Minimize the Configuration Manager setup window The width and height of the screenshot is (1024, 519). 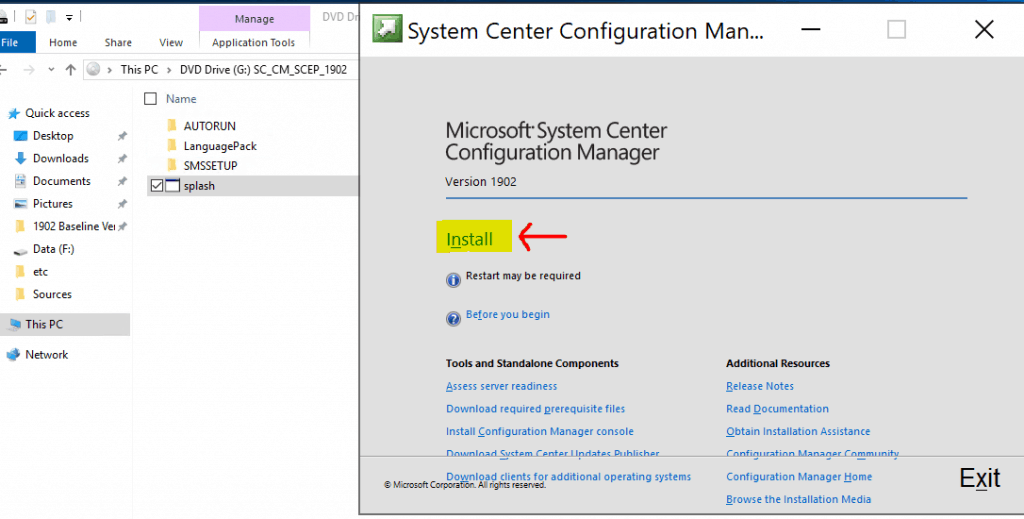coord(810,29)
